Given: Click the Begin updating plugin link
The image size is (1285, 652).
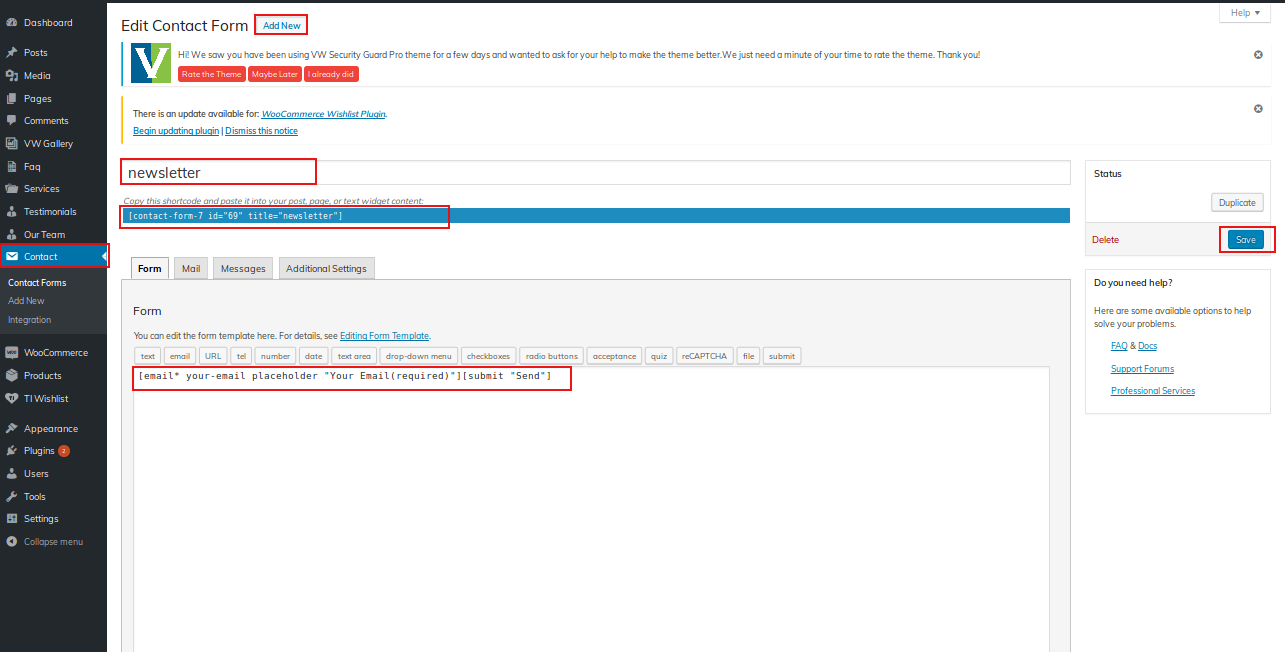Looking at the screenshot, I should coord(176,131).
